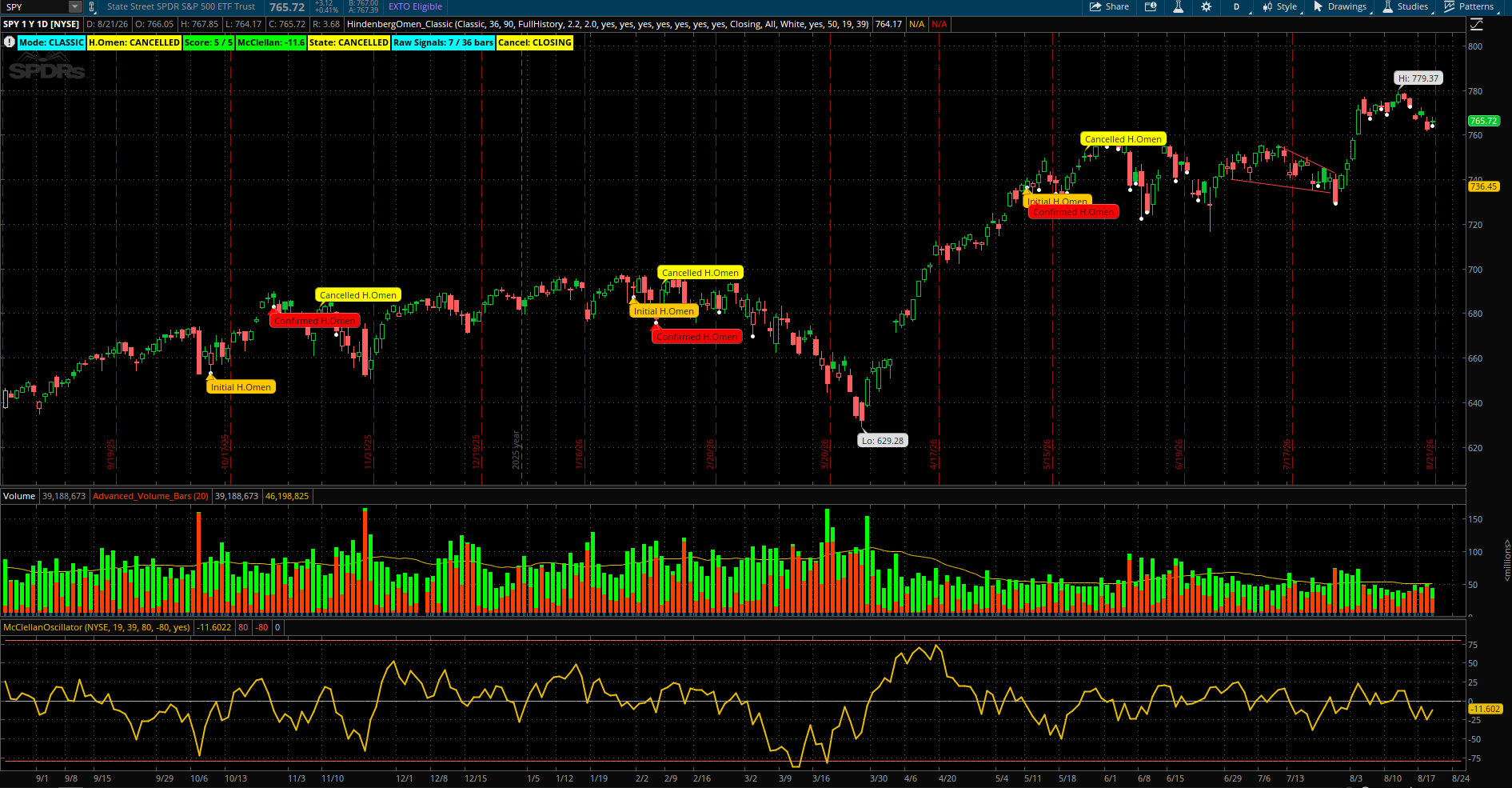The image size is (1512, 788).
Task: Open the chart alert book icon
Action: pos(1151,6)
